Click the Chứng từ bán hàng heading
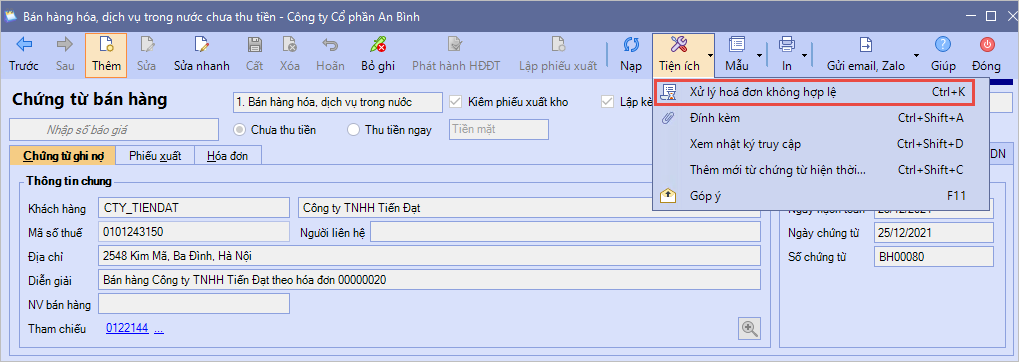Viewport: 1019px width, 362px height. click(90, 99)
